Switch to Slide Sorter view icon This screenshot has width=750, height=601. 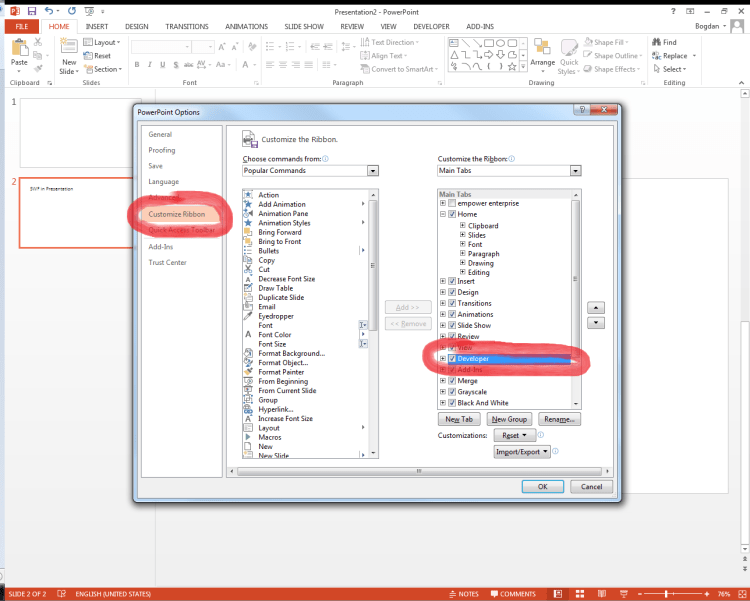(x=580, y=594)
